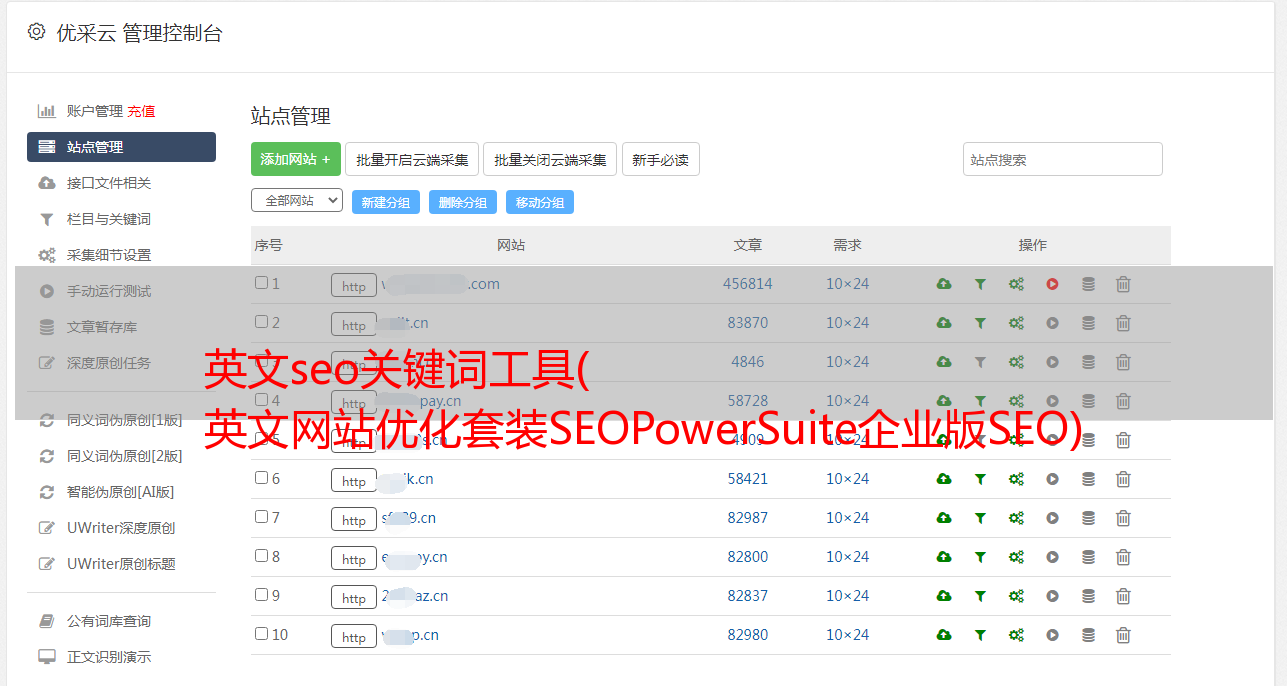Click the 删除分组 button
Screen dimensions: 1287x686
click(463, 202)
